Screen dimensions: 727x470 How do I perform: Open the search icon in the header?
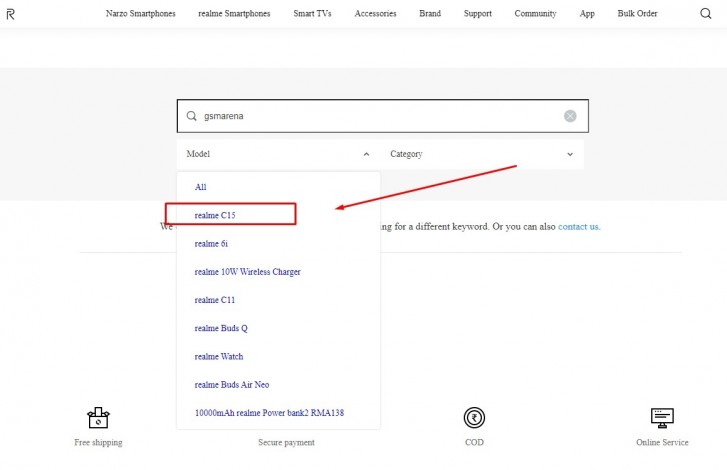(705, 13)
